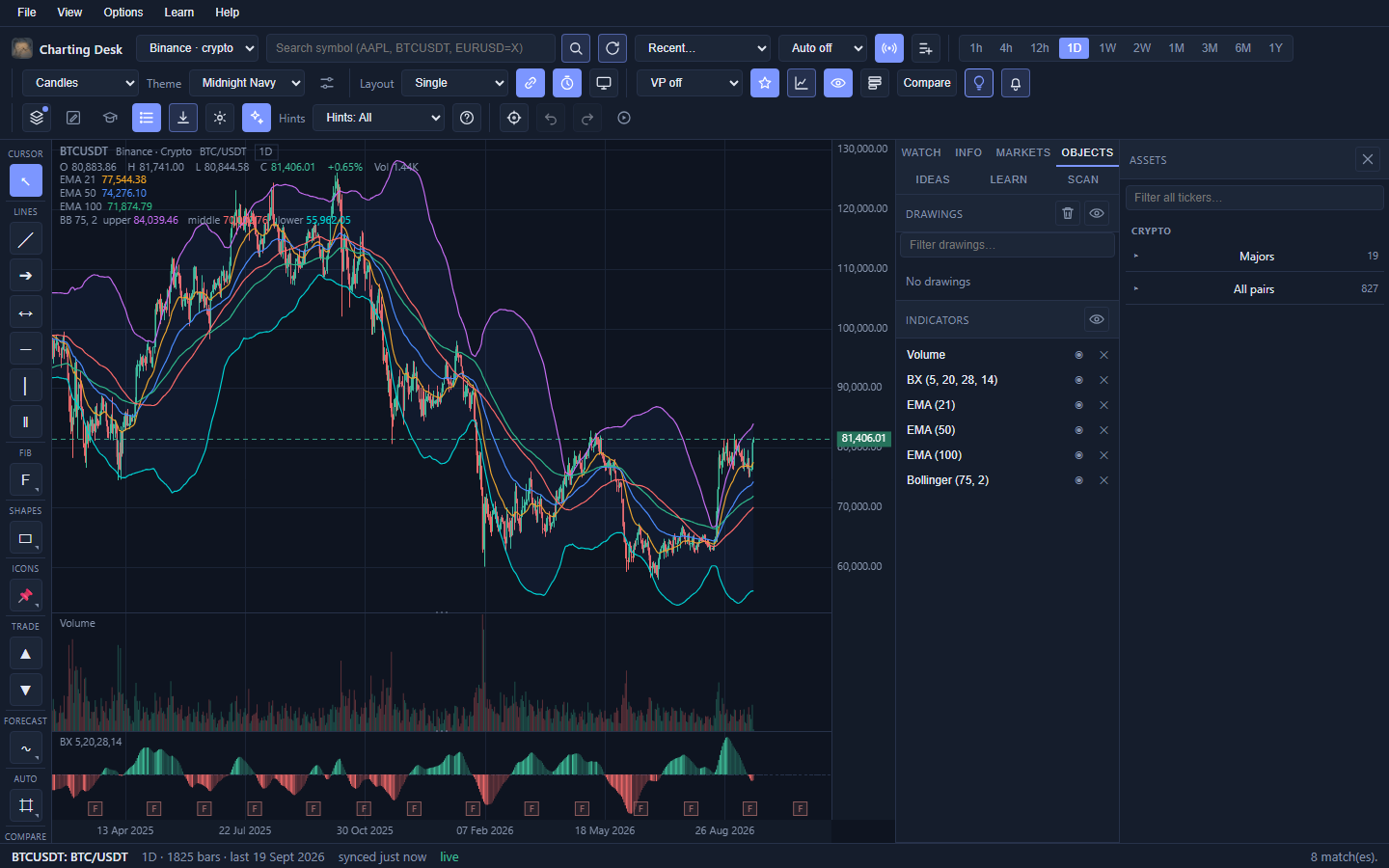The width and height of the screenshot is (1389, 868).
Task: Click the refresh data icon
Action: point(613,48)
